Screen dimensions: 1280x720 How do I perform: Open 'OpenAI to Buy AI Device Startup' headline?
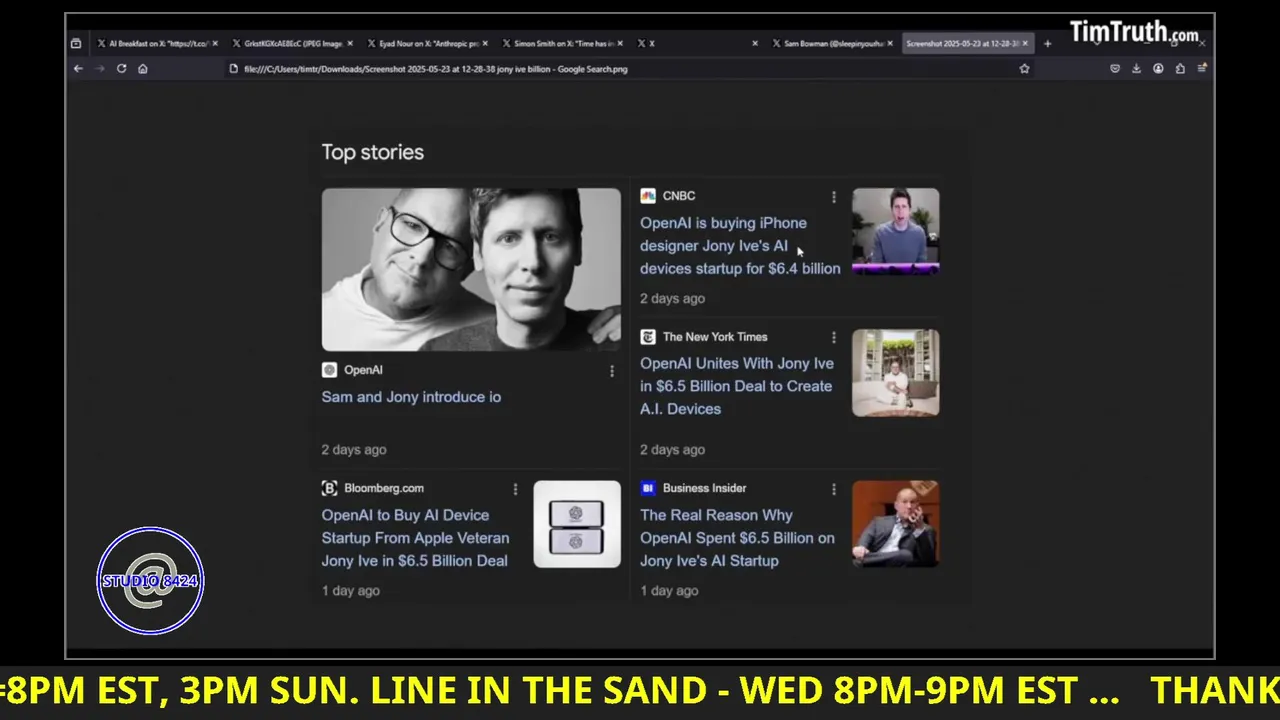point(415,538)
